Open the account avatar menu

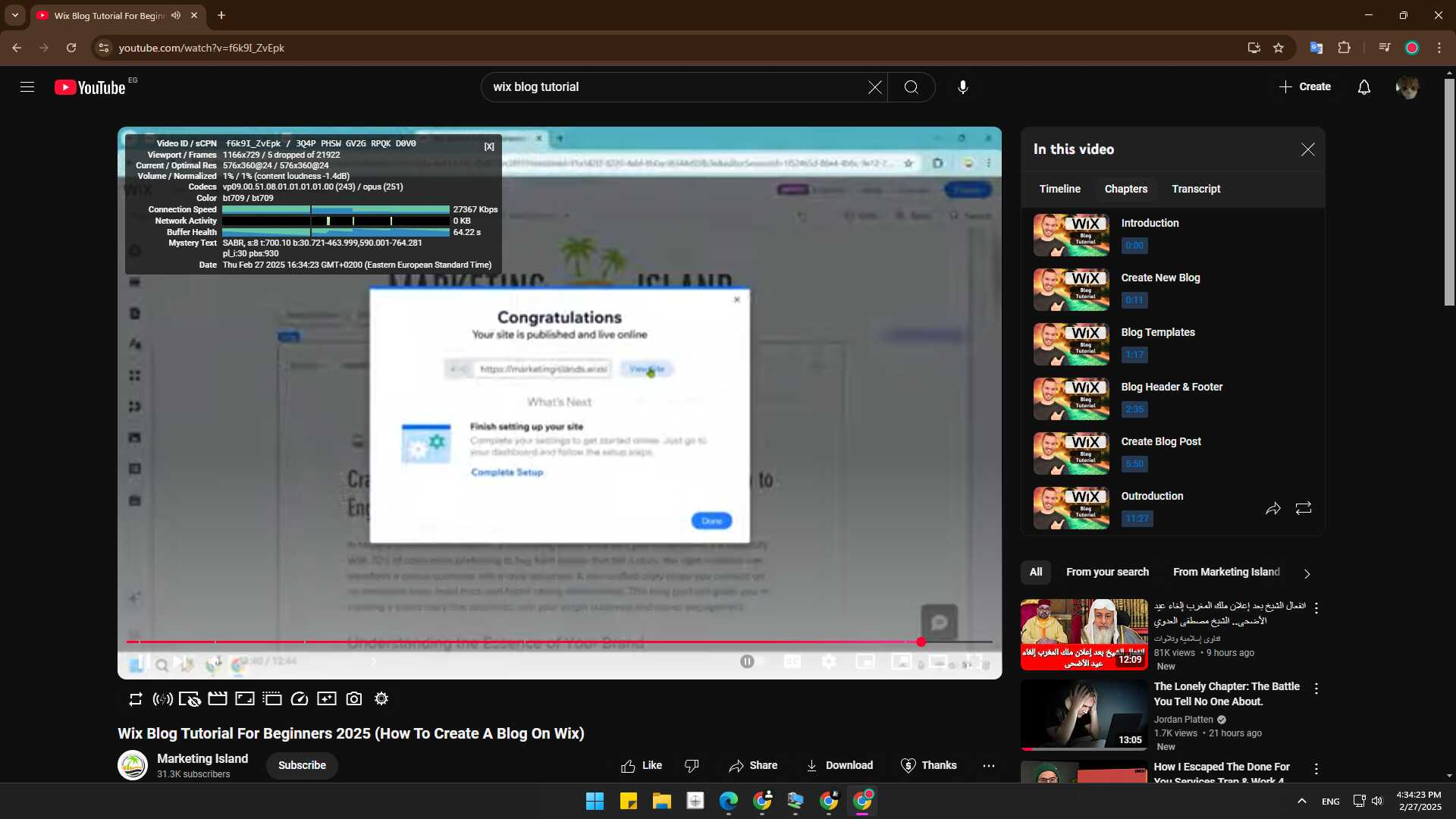point(1407,87)
